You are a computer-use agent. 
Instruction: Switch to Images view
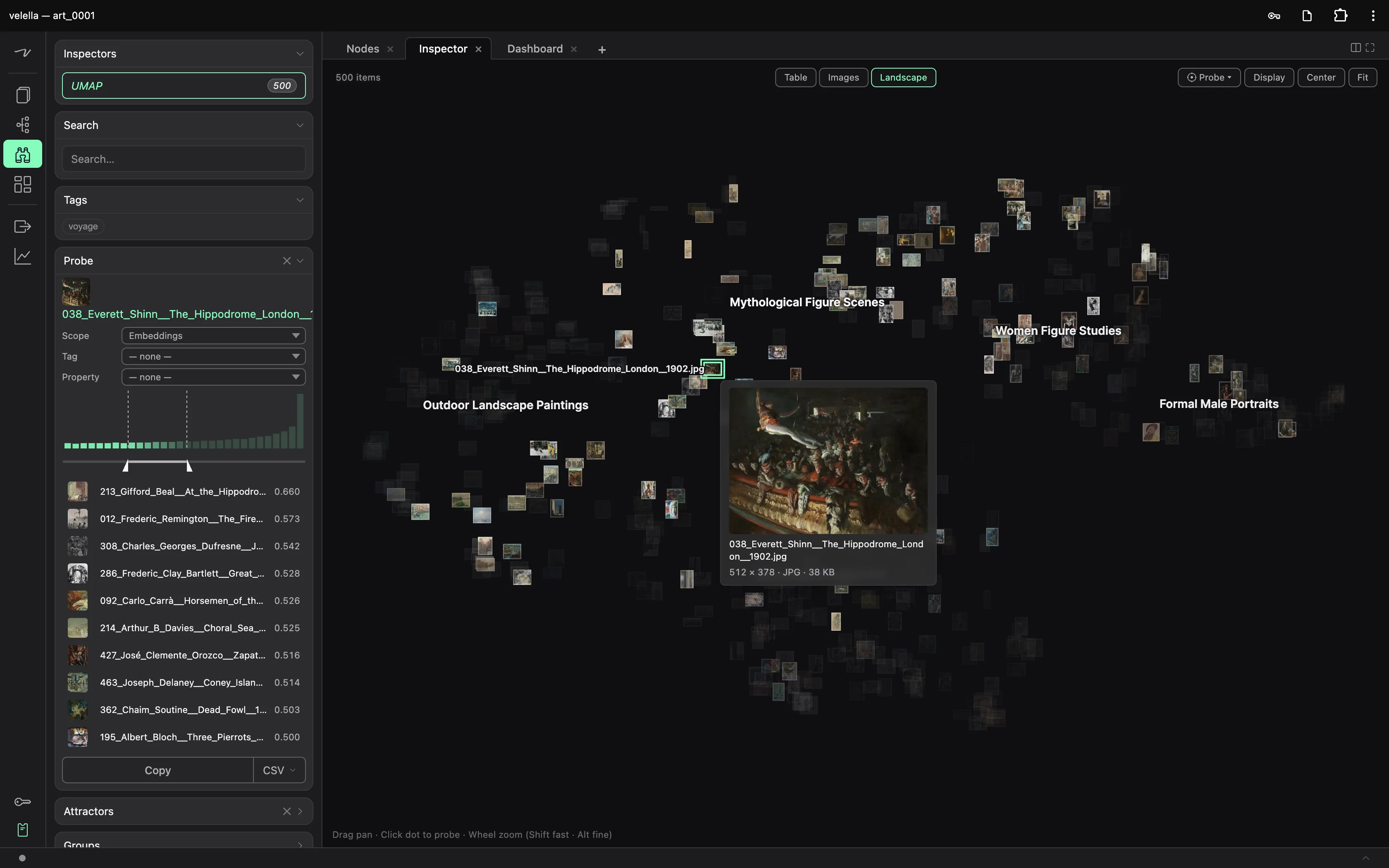tap(843, 78)
